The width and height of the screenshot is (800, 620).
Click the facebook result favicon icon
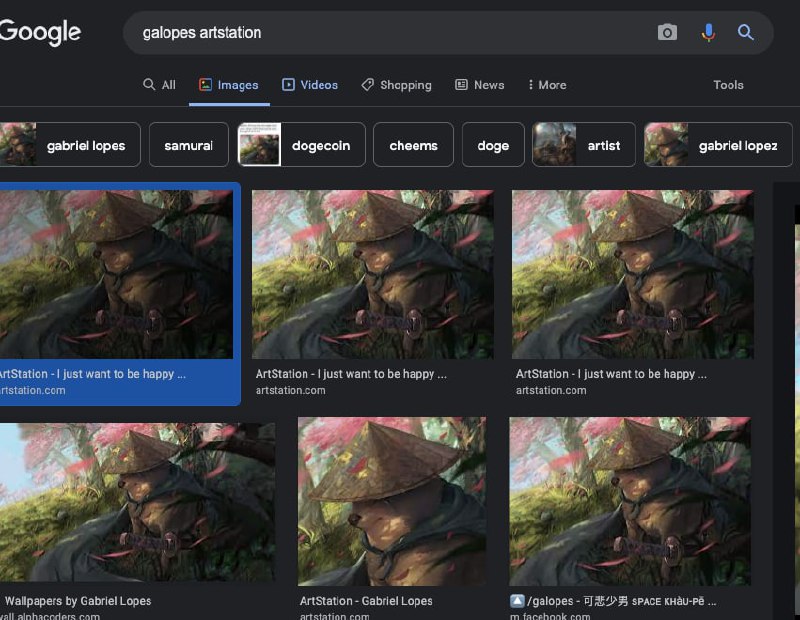(517, 601)
